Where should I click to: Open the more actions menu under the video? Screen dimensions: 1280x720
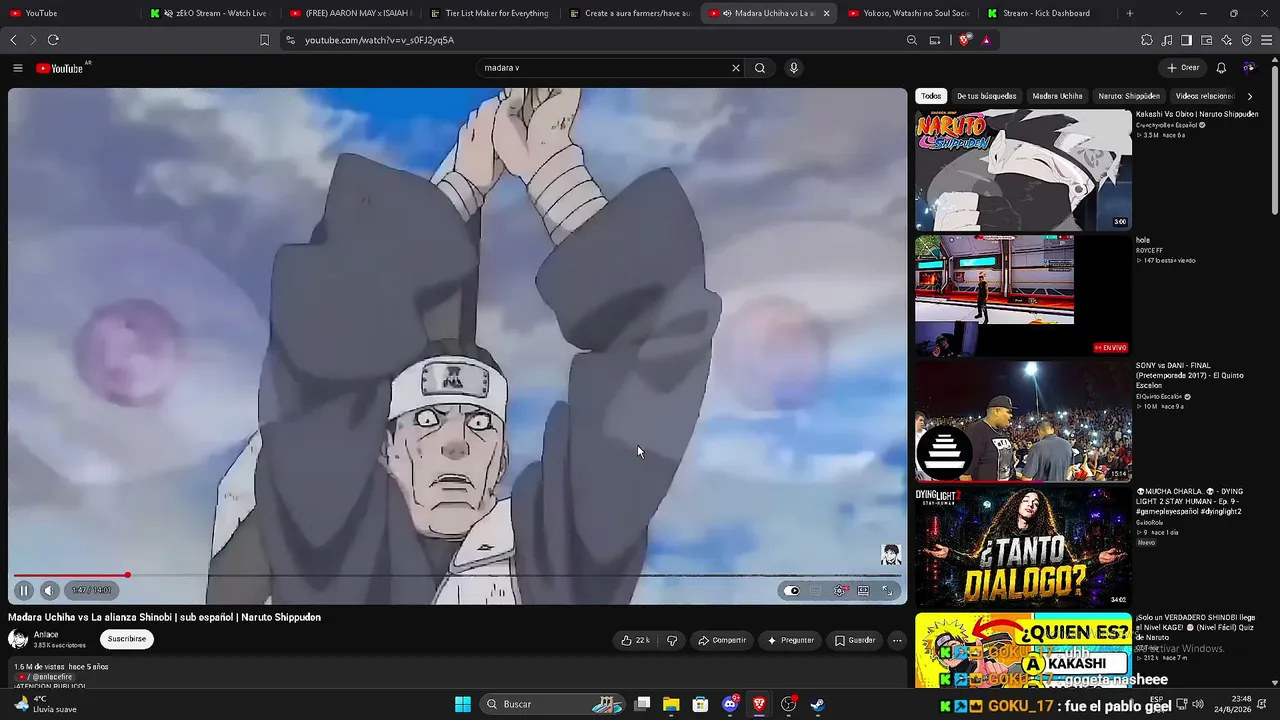coord(897,640)
